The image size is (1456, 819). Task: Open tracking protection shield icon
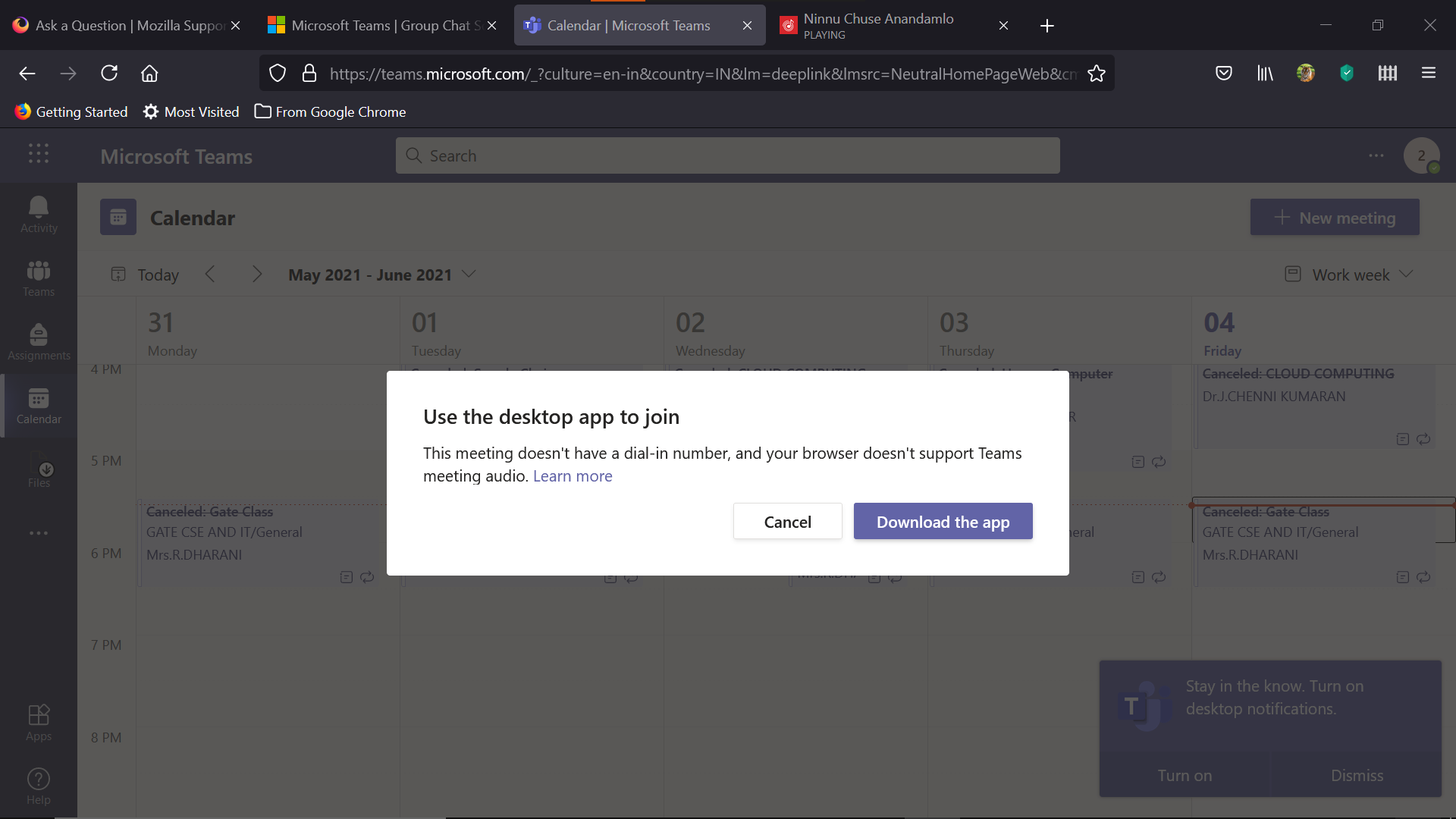[x=278, y=73]
